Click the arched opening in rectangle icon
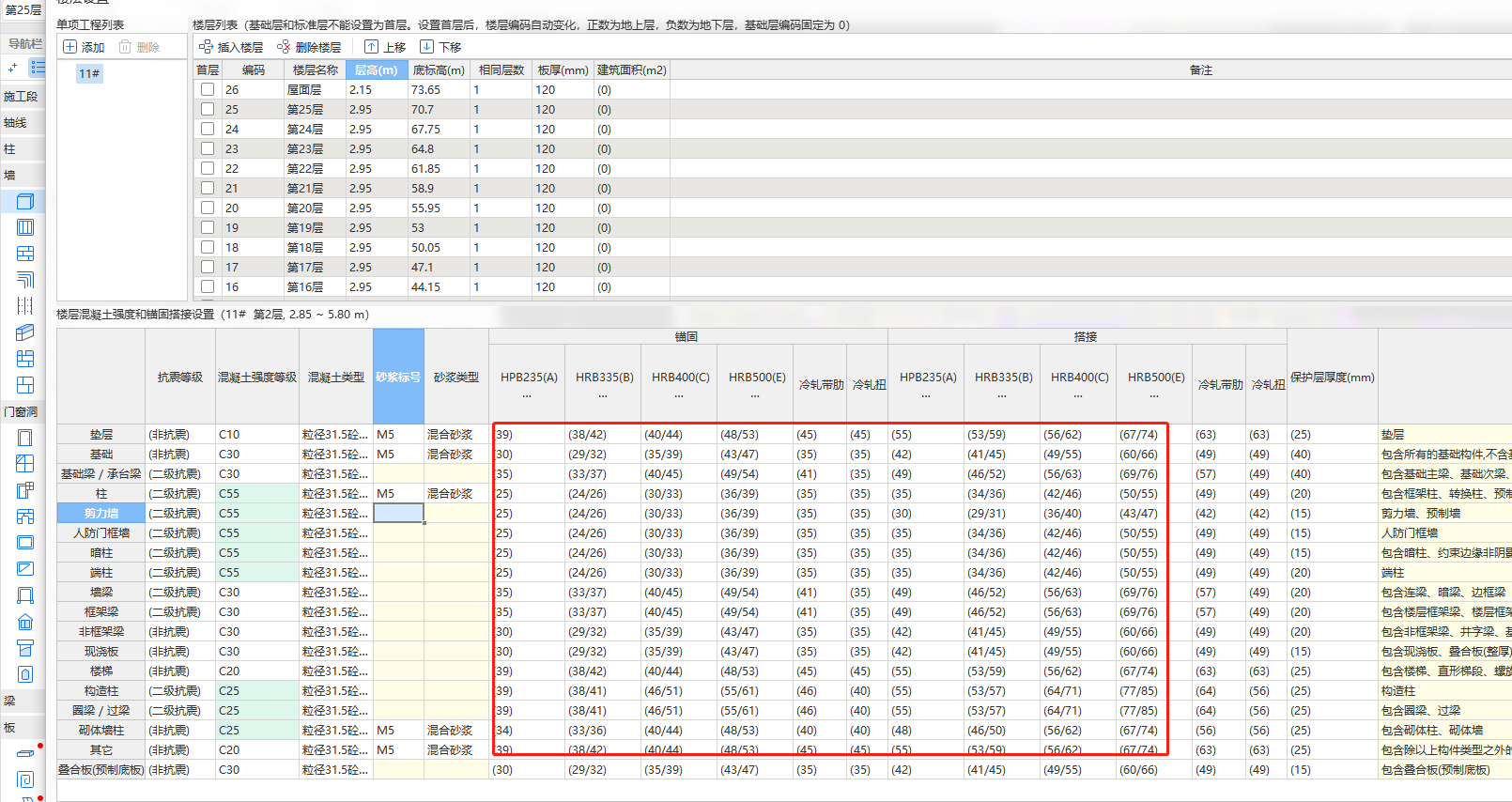 (25, 674)
